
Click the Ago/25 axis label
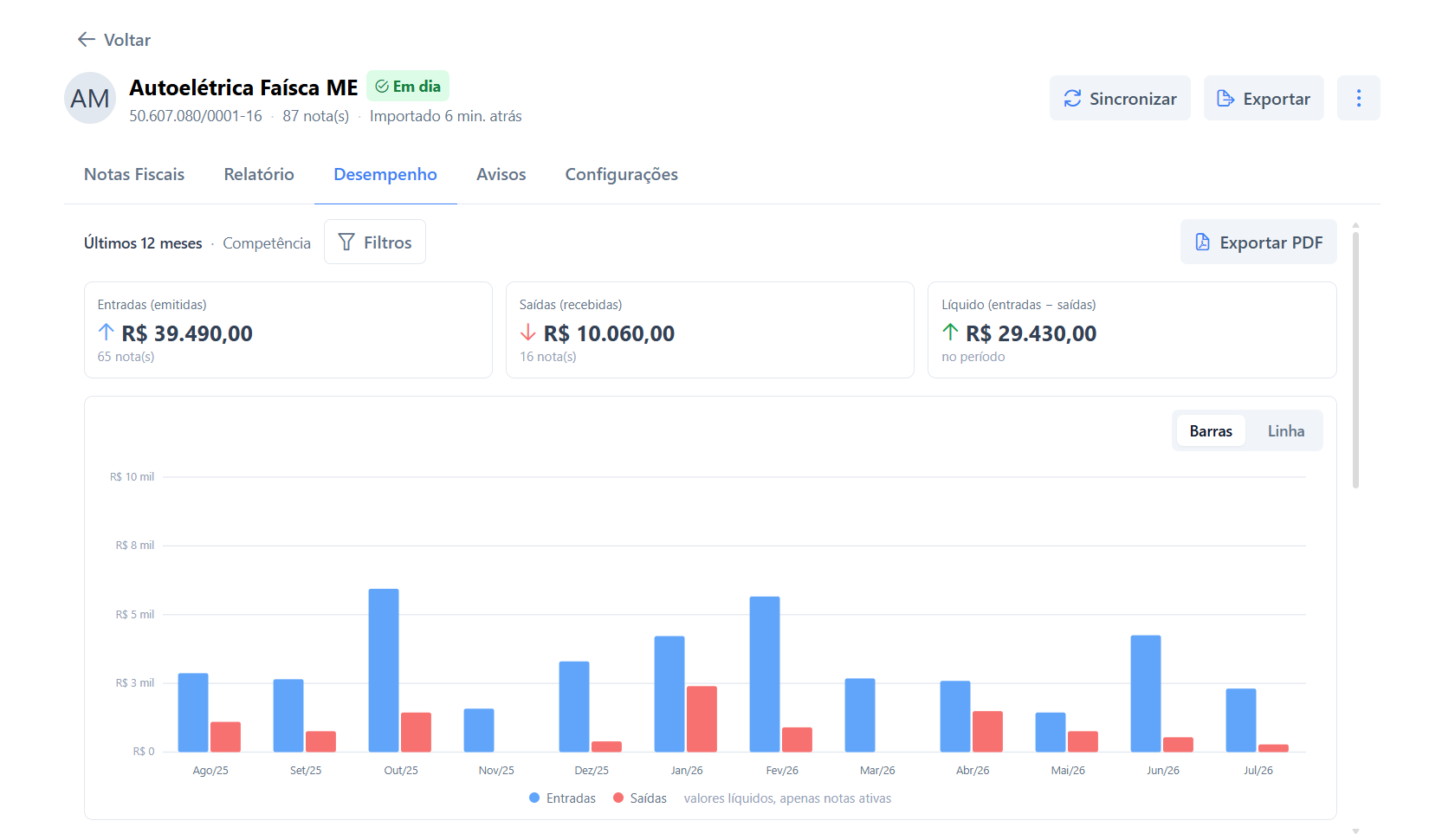210,770
